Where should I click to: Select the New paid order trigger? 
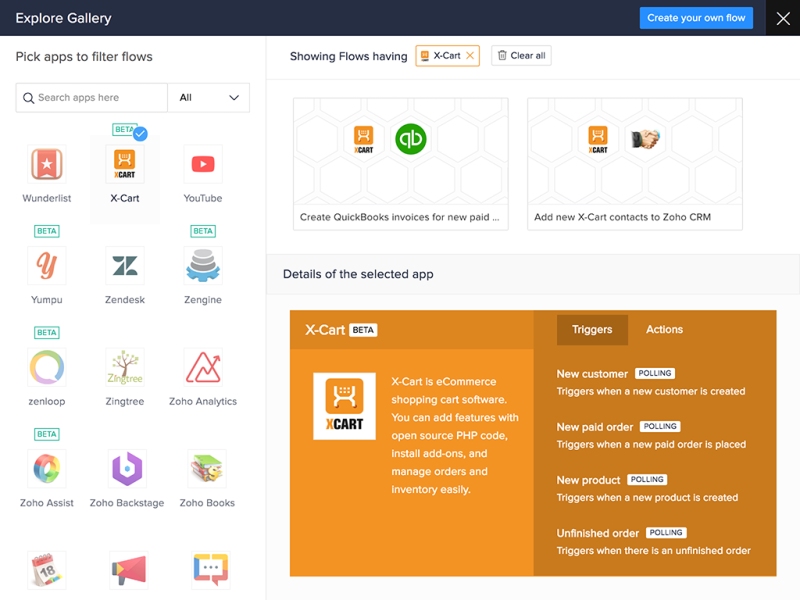click(594, 427)
